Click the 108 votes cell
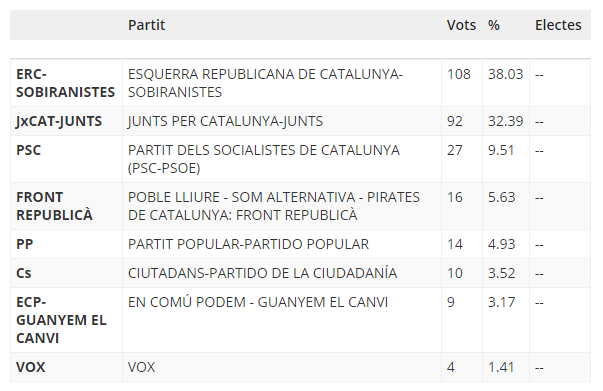Viewport: 603px width, 391px height. click(x=459, y=74)
